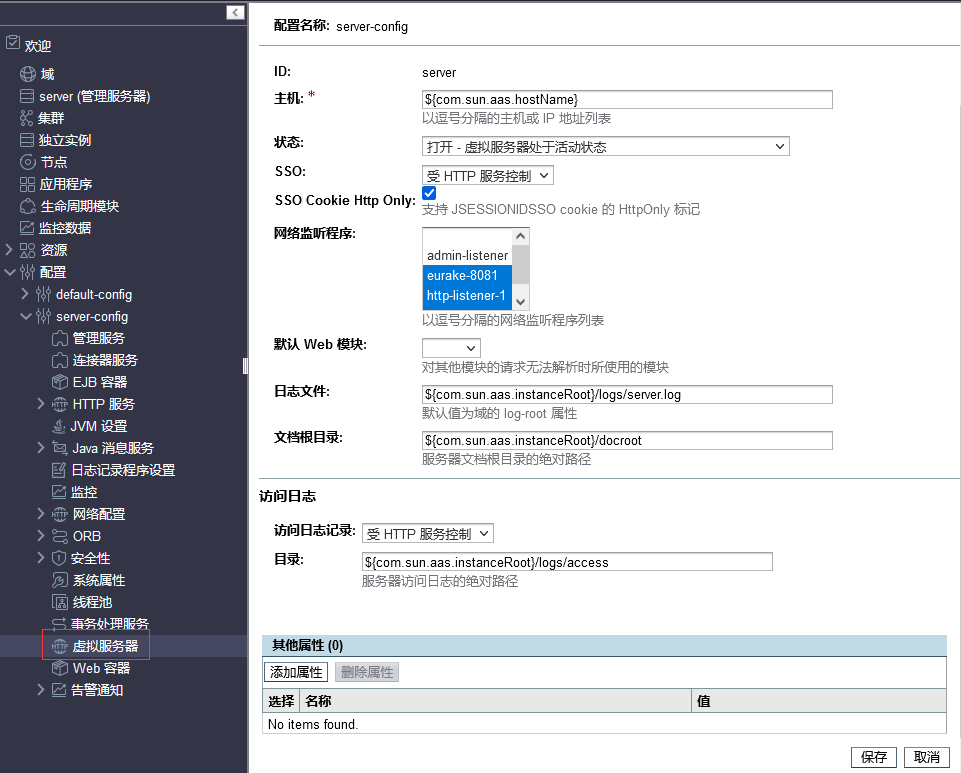Screen dimensions: 961x773
Task: Expand the 资源 tree node
Action: click(x=9, y=249)
